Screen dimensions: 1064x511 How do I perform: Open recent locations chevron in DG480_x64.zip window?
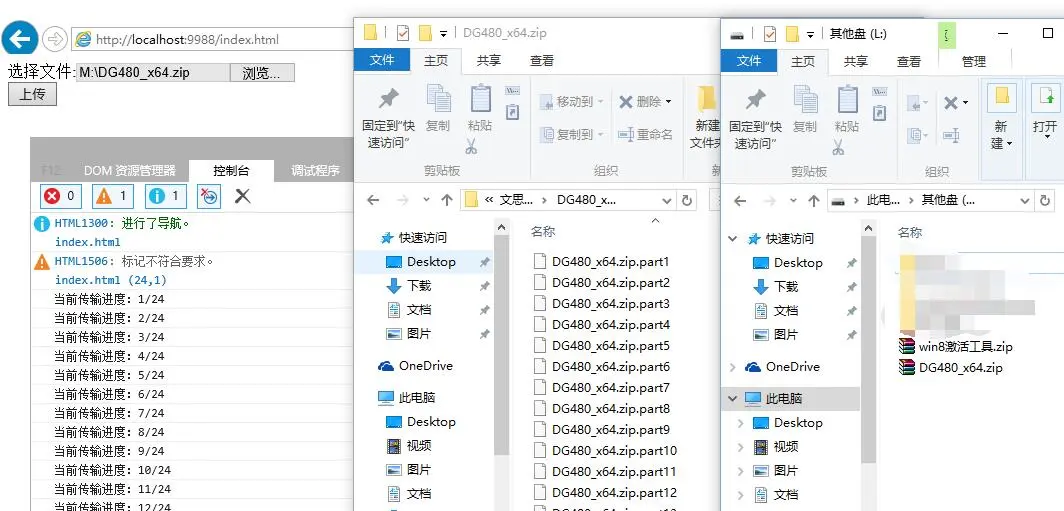[x=426, y=200]
